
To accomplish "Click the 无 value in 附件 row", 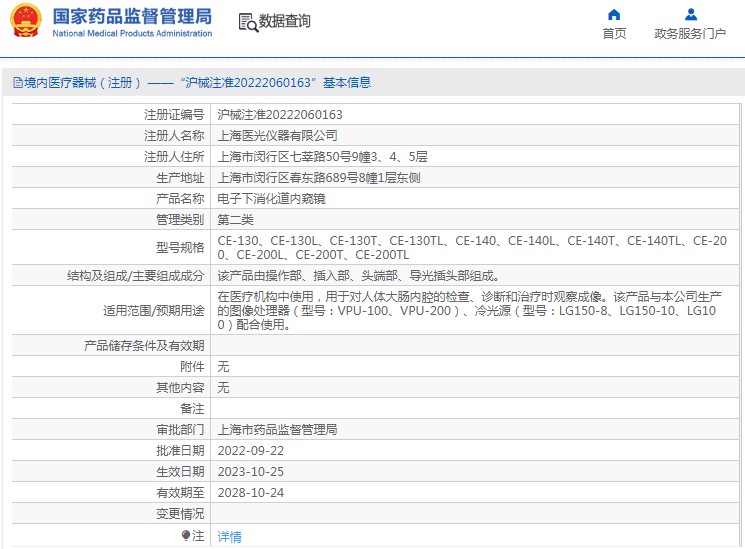I will point(223,366).
